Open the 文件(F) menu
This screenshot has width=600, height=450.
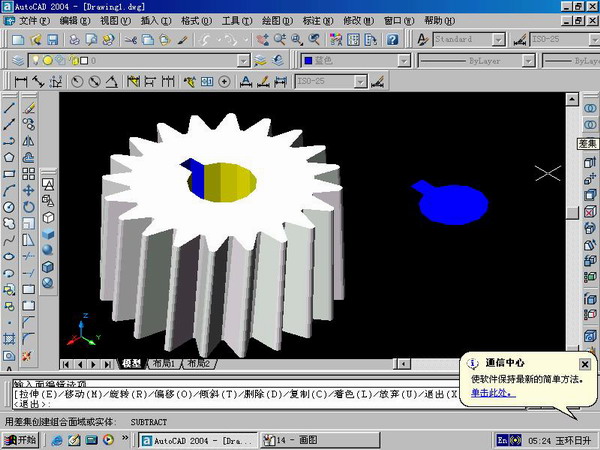[34, 21]
